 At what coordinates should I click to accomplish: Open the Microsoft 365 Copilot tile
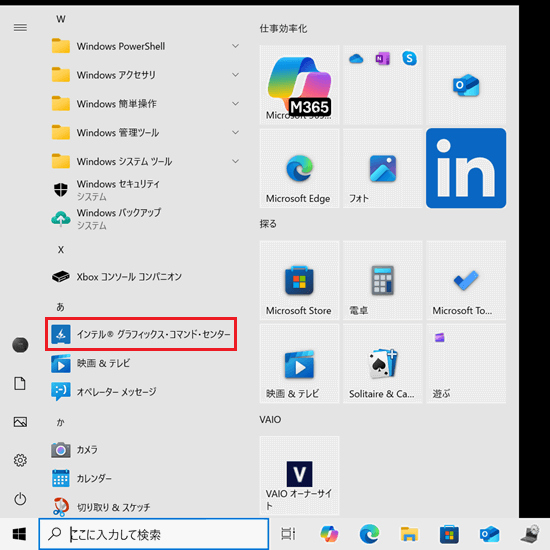pos(299,85)
